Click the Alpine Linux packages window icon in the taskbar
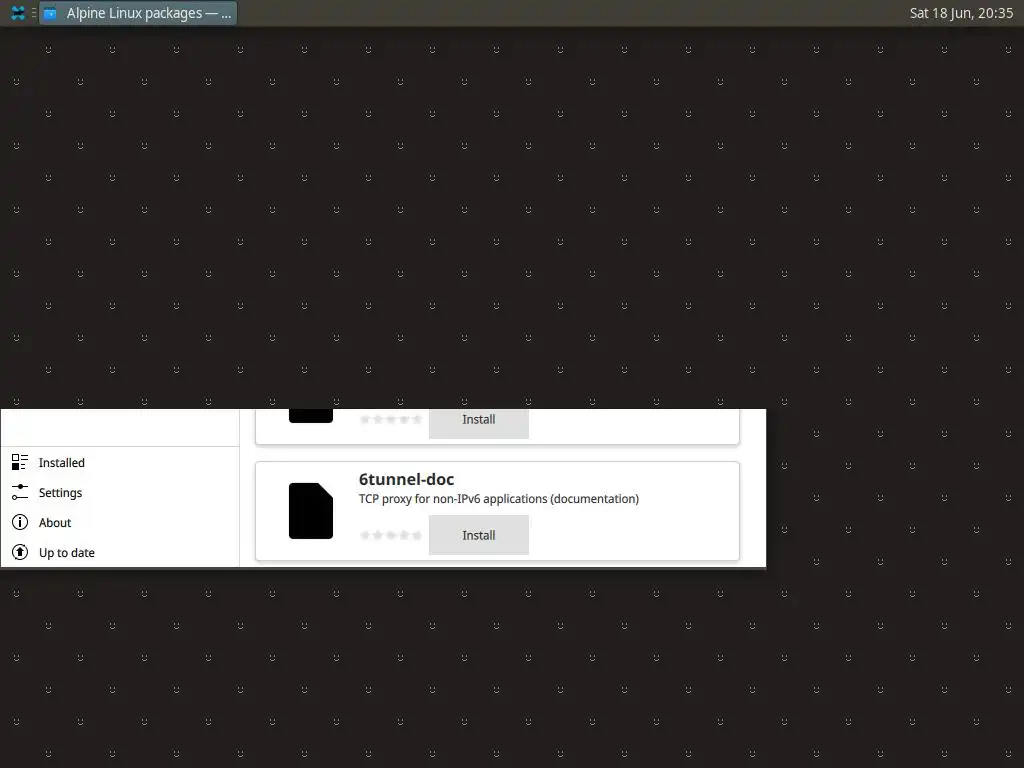 click(x=50, y=13)
